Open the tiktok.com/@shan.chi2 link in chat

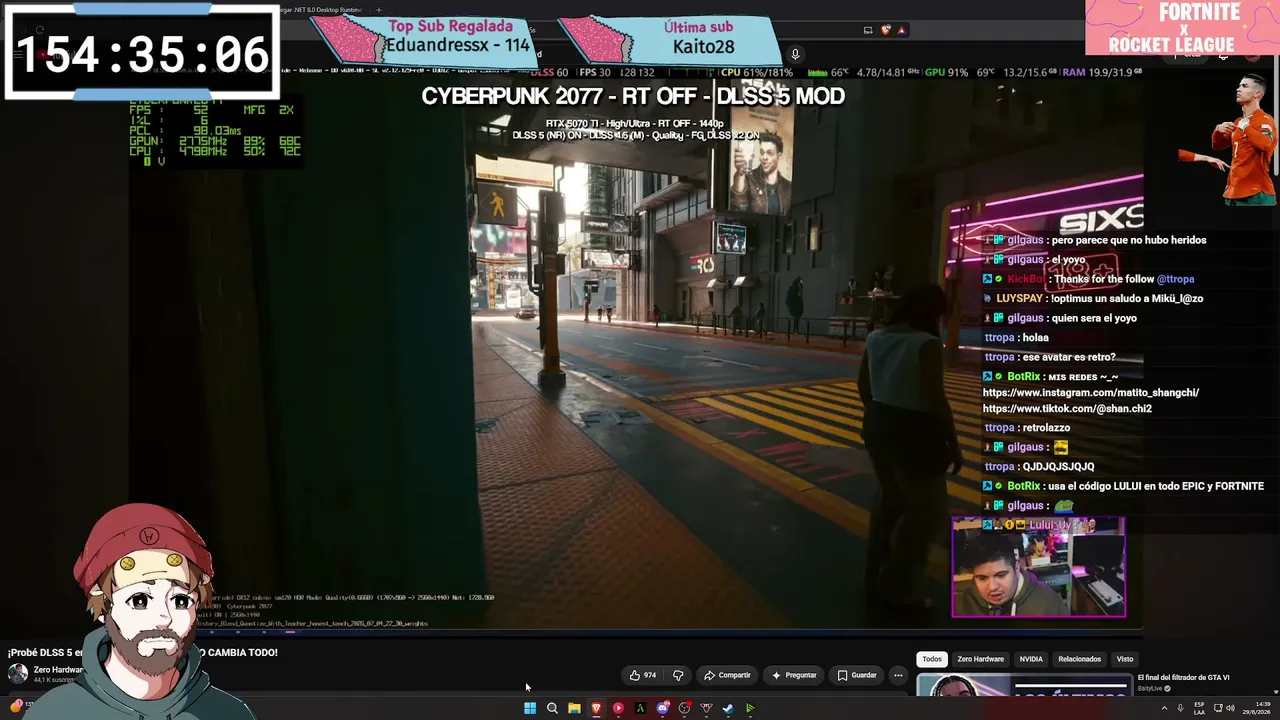pyautogui.click(x=1067, y=409)
